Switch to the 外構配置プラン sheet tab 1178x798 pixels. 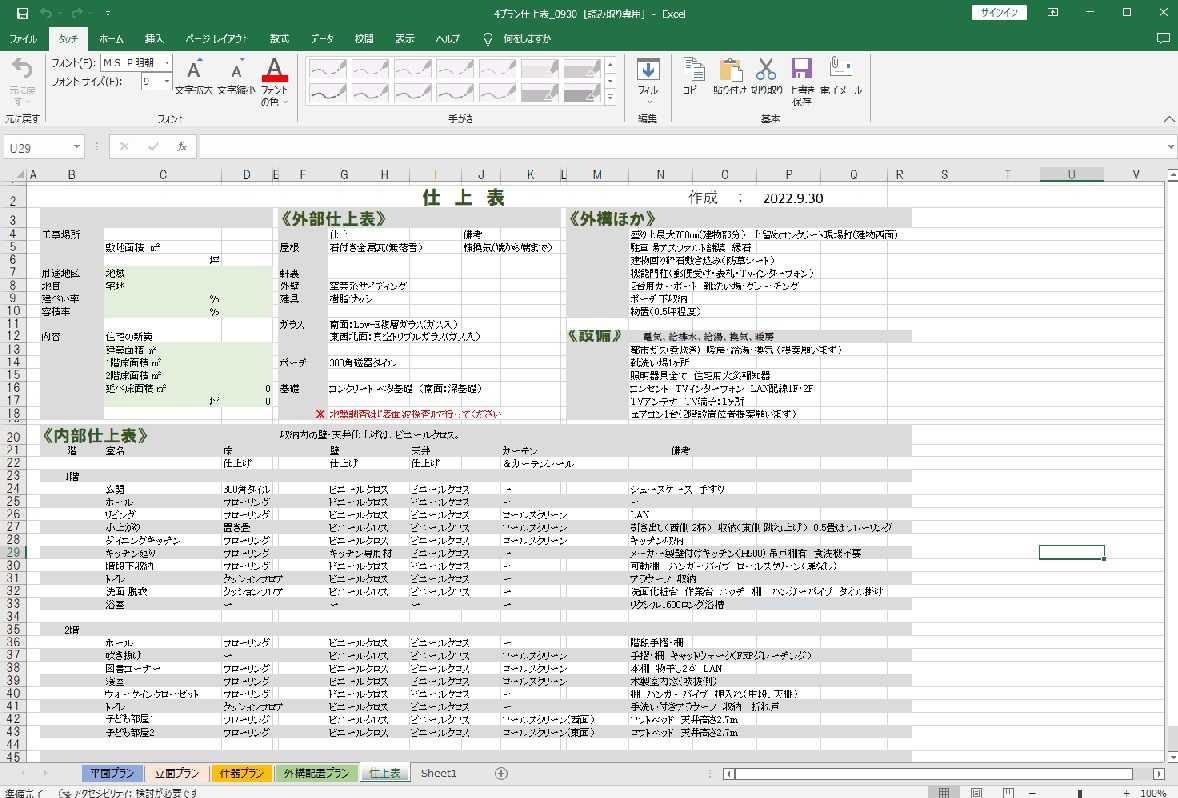click(316, 773)
